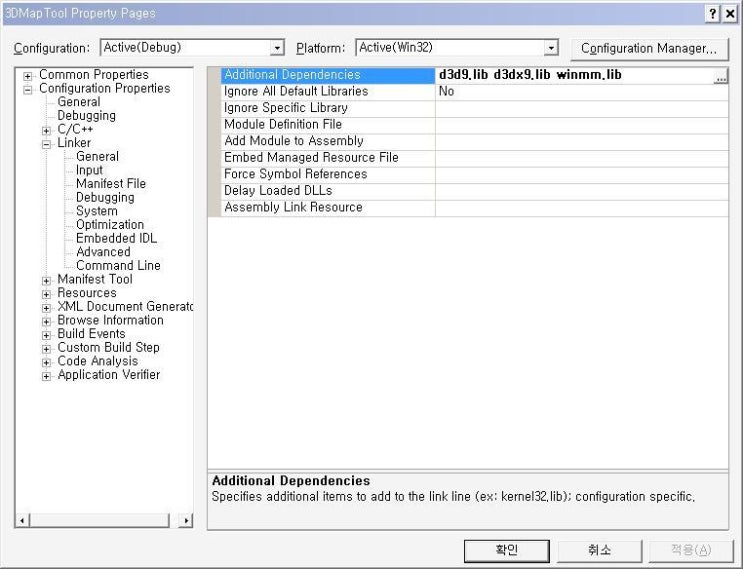
Task: Expand the Common Properties node
Action: point(27,75)
